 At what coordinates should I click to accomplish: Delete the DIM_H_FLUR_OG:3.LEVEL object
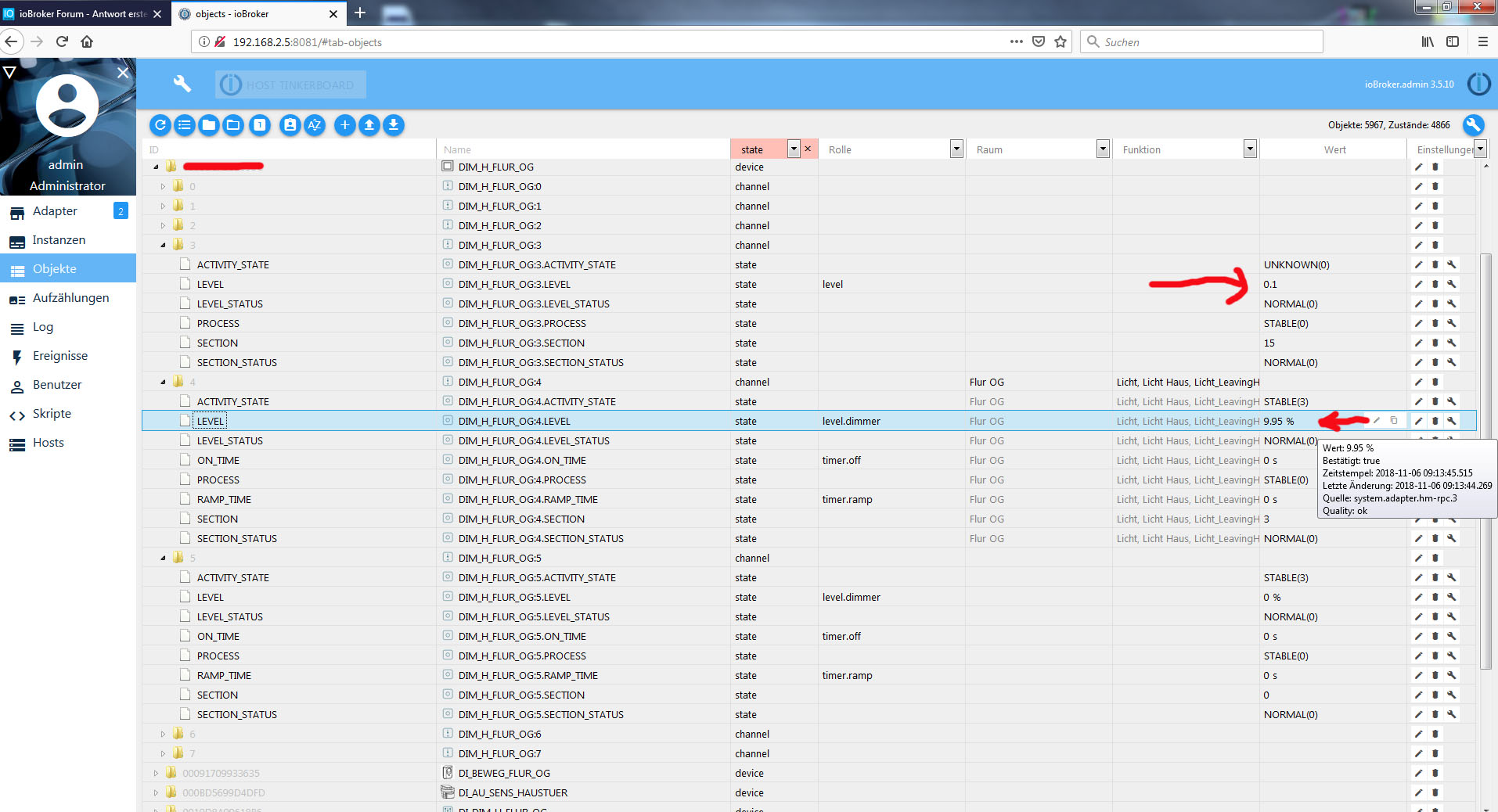click(x=1435, y=285)
